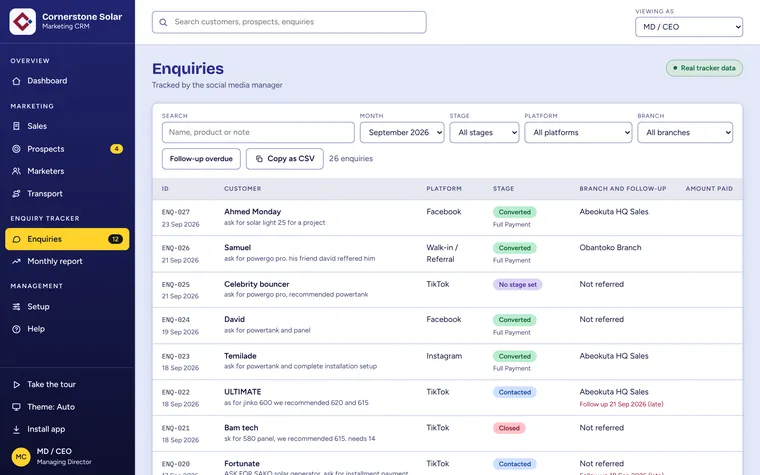Click the Prospects target icon
Image resolution: width=760 pixels, height=475 pixels.
(x=16, y=149)
